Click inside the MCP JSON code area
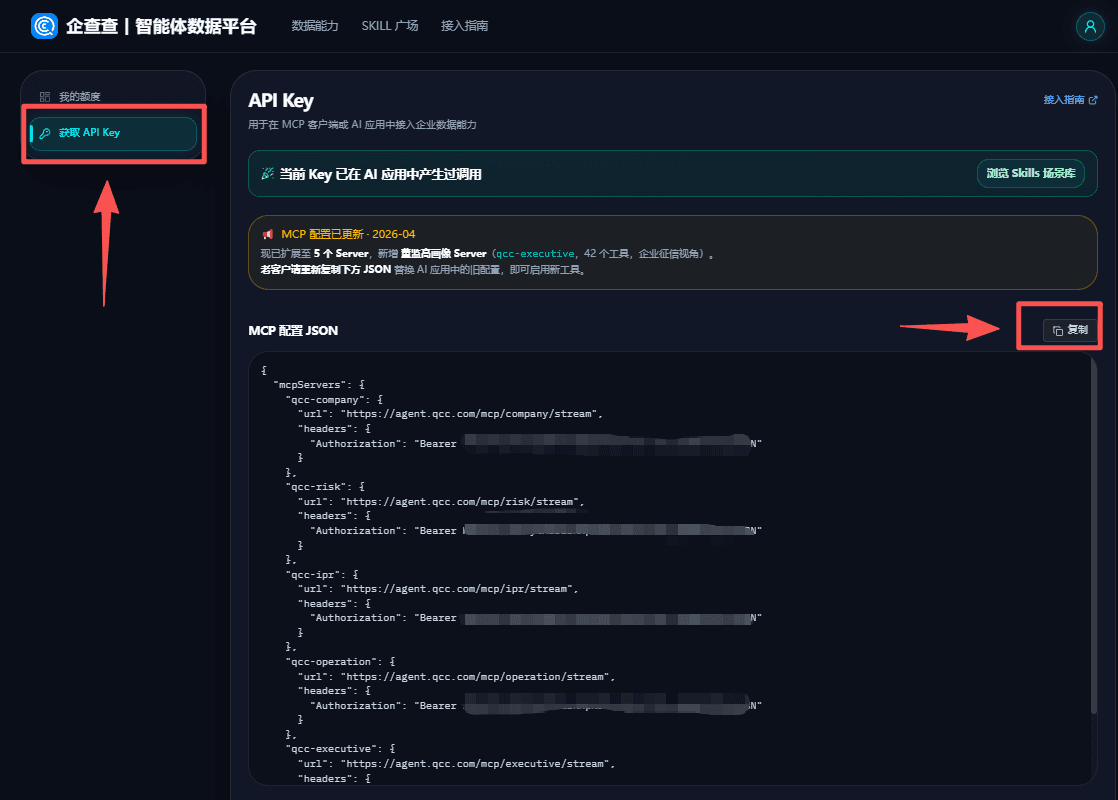 672,568
